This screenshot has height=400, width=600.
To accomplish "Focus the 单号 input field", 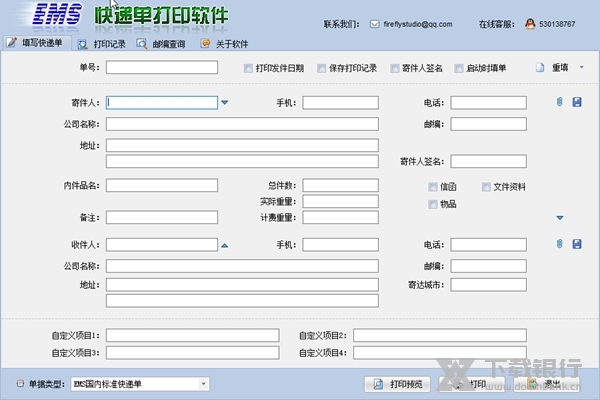I will click(162, 67).
